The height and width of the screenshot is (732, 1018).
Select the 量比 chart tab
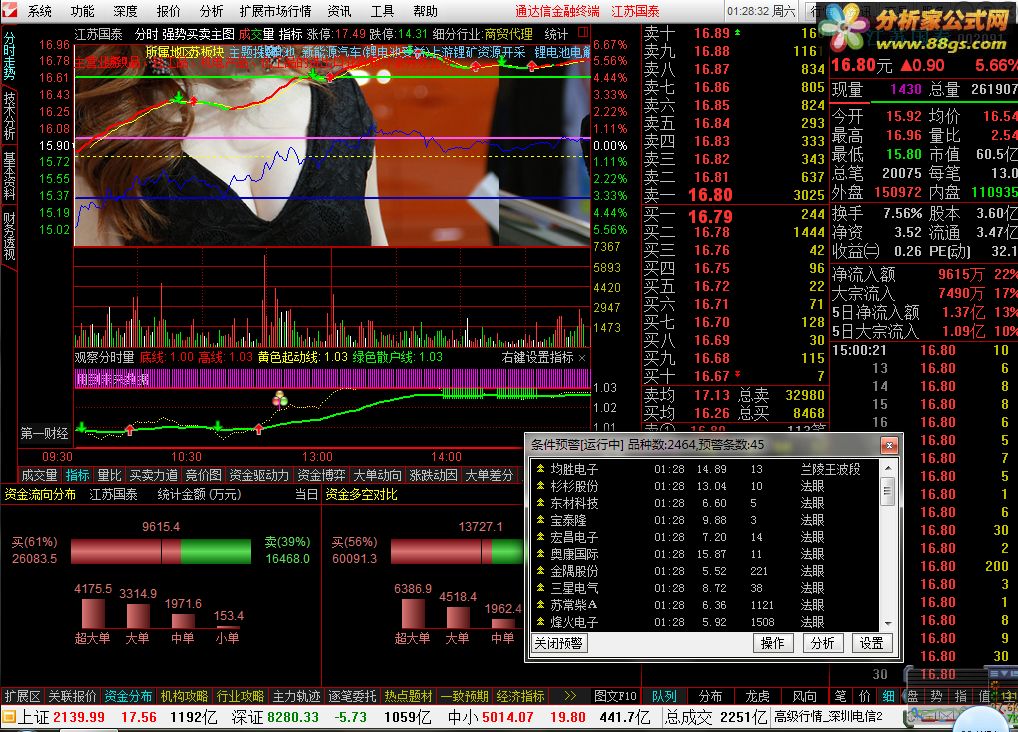[109, 475]
